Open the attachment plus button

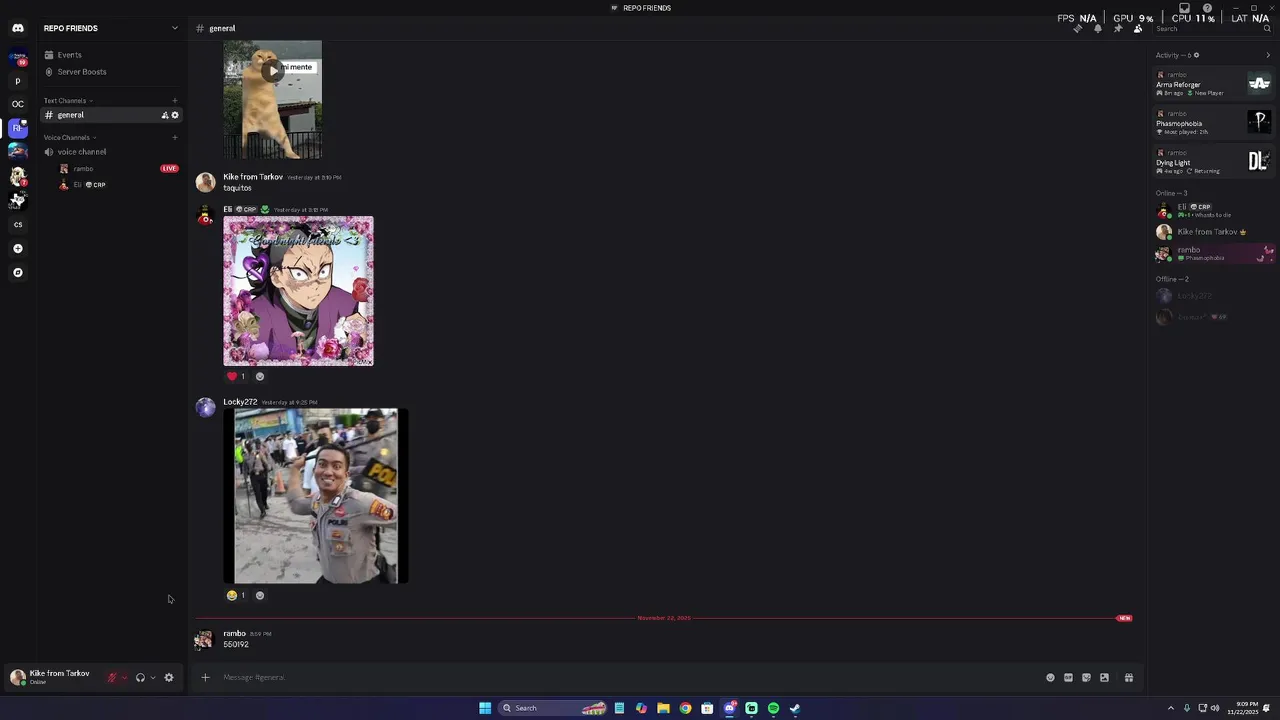pos(205,678)
